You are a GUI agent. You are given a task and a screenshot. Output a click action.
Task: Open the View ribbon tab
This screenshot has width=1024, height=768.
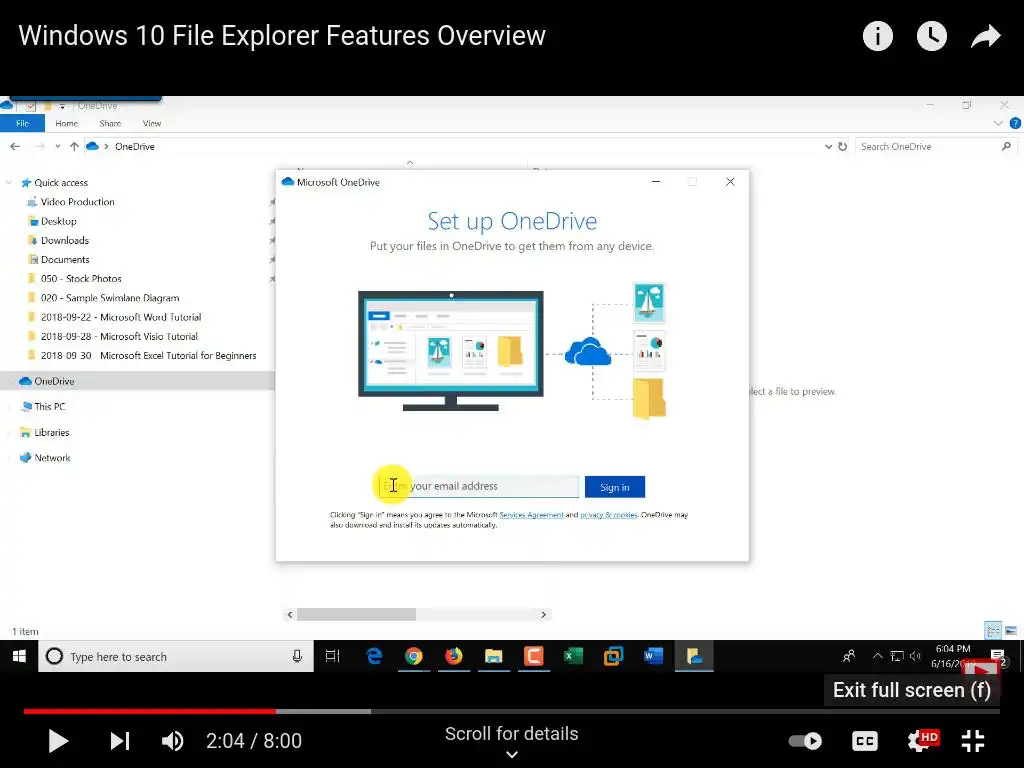pyautogui.click(x=152, y=123)
